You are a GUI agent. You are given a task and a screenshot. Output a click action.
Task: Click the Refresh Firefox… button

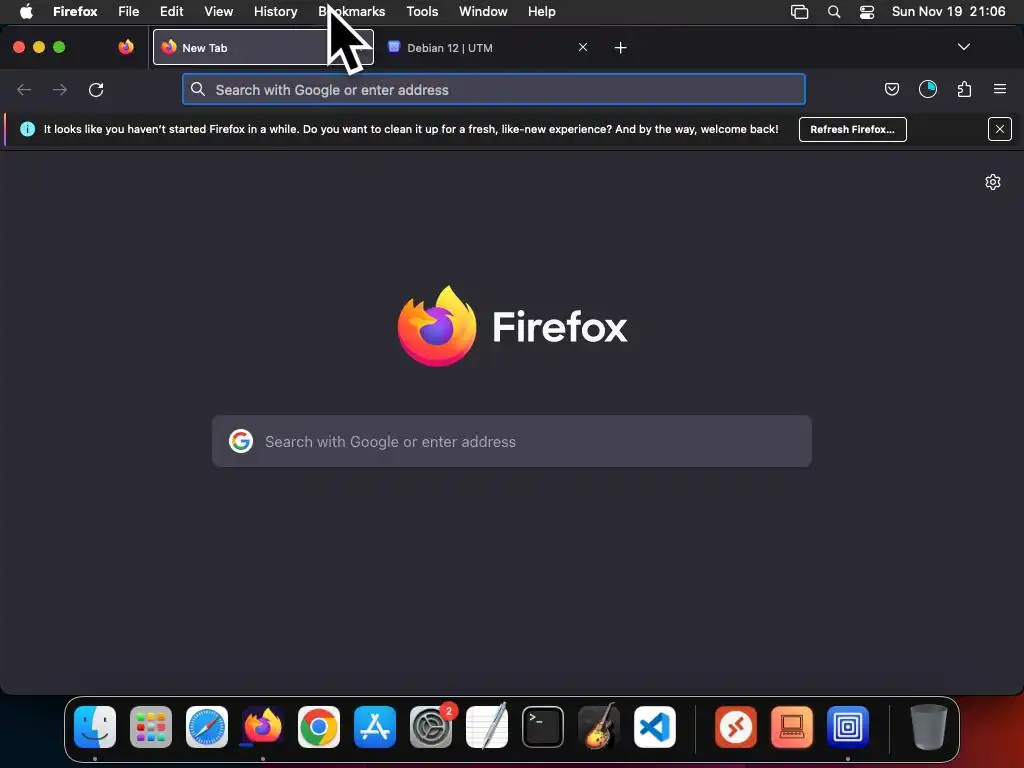[852, 129]
